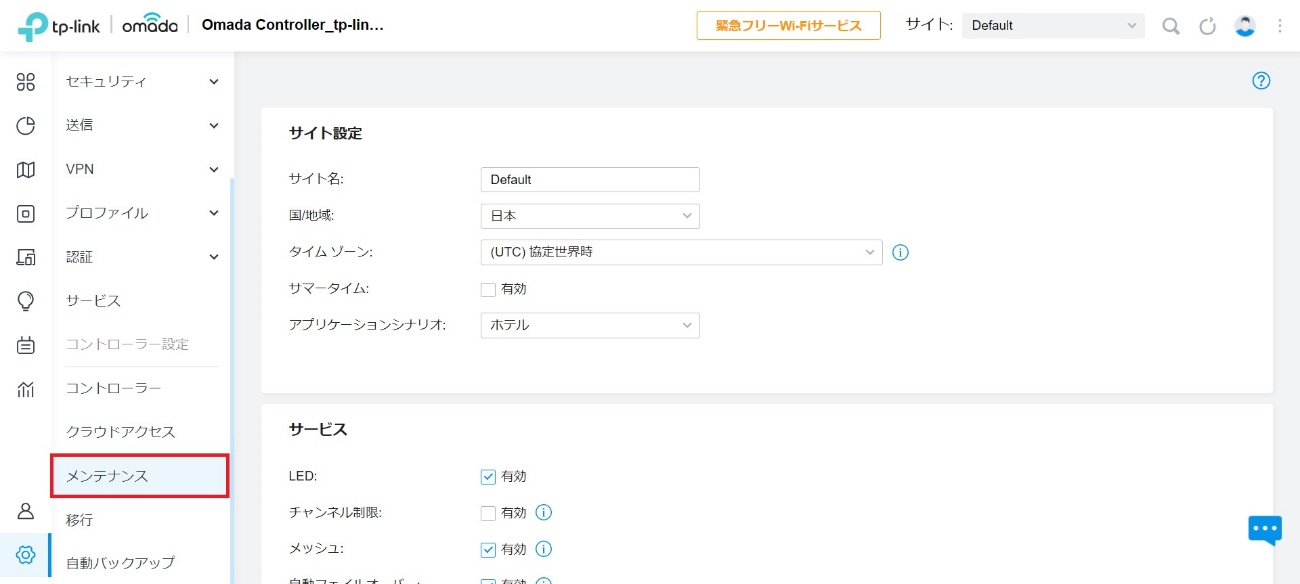Click the refresh icon in top bar
The height and width of the screenshot is (584, 1300).
coord(1207,26)
